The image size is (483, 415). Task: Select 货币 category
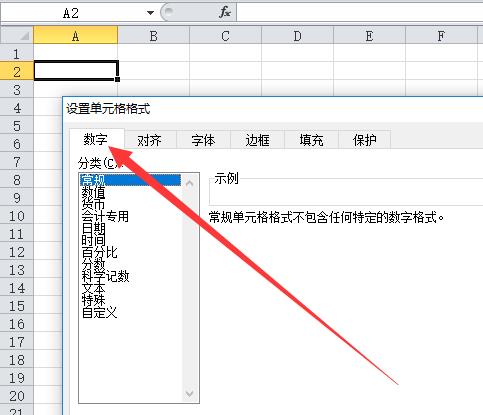coord(93,204)
